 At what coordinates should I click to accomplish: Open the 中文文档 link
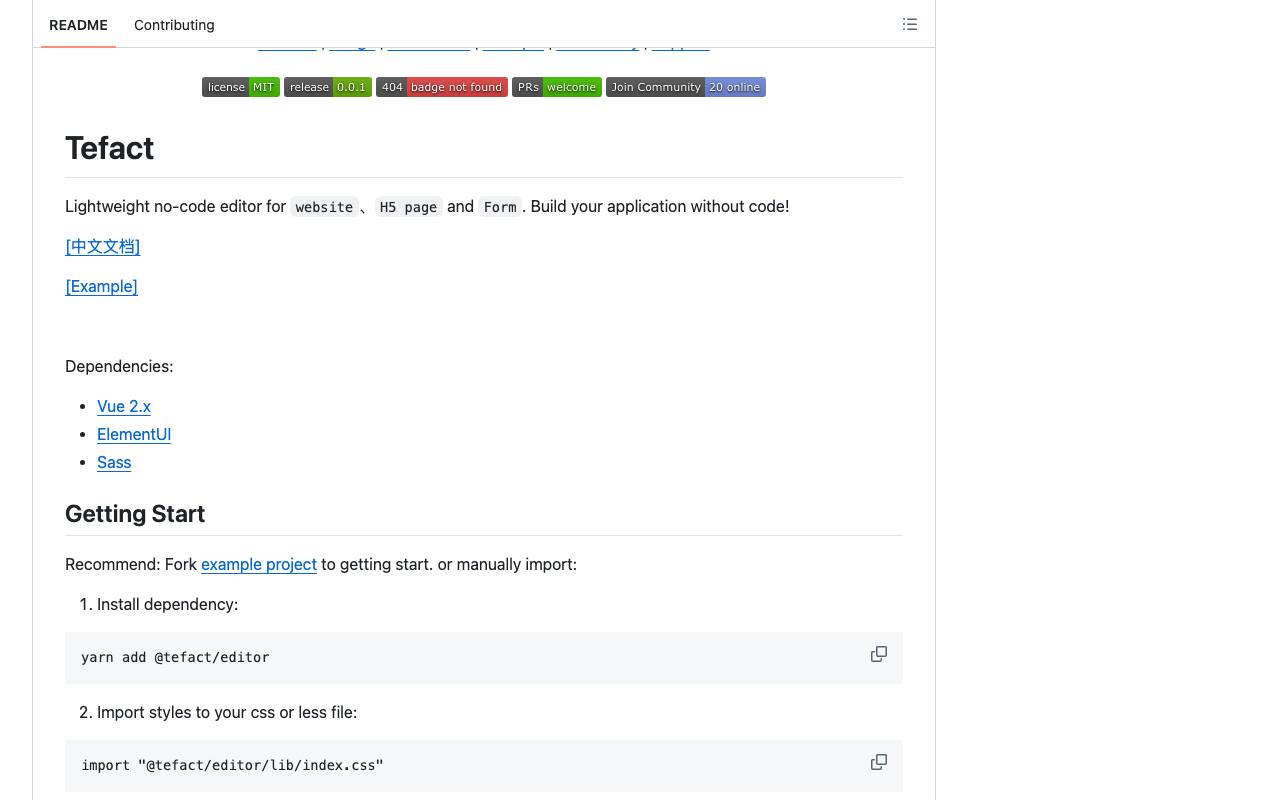103,246
